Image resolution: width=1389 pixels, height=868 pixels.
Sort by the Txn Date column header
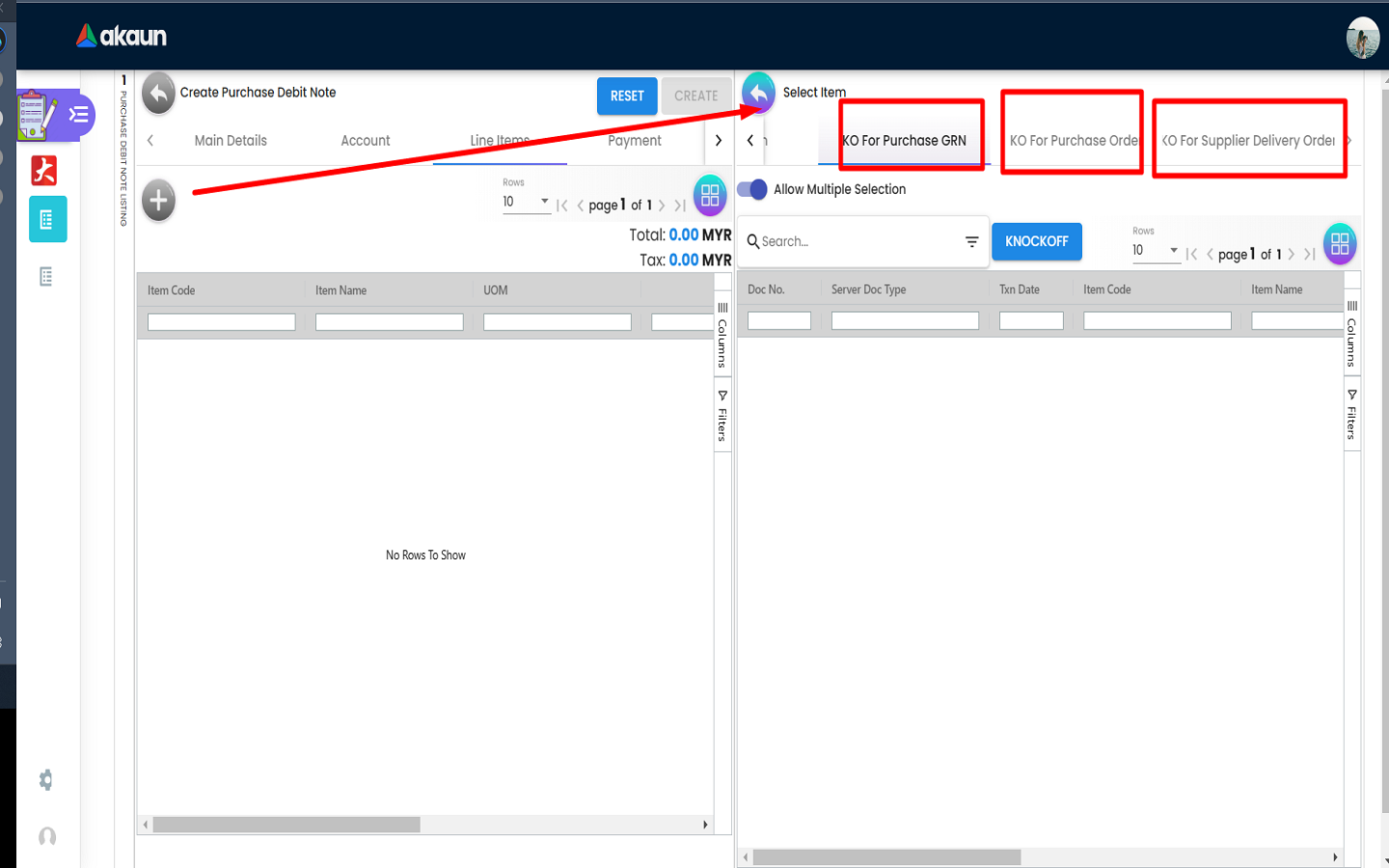[1020, 289]
